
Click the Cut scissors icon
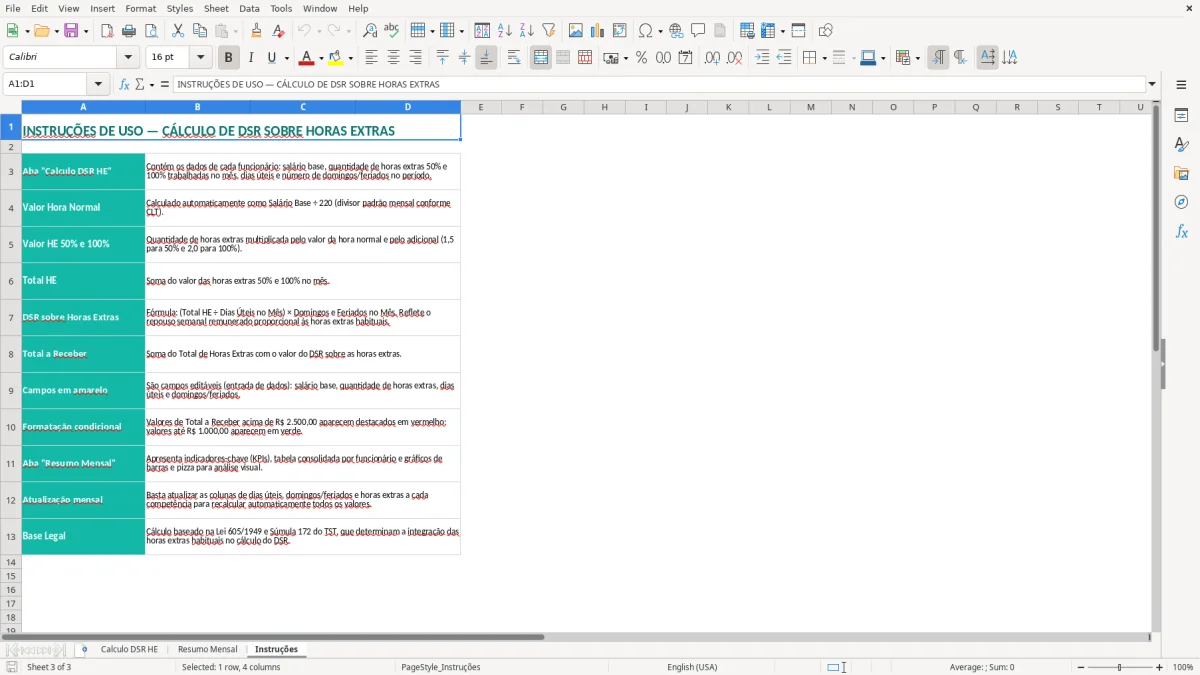(178, 31)
